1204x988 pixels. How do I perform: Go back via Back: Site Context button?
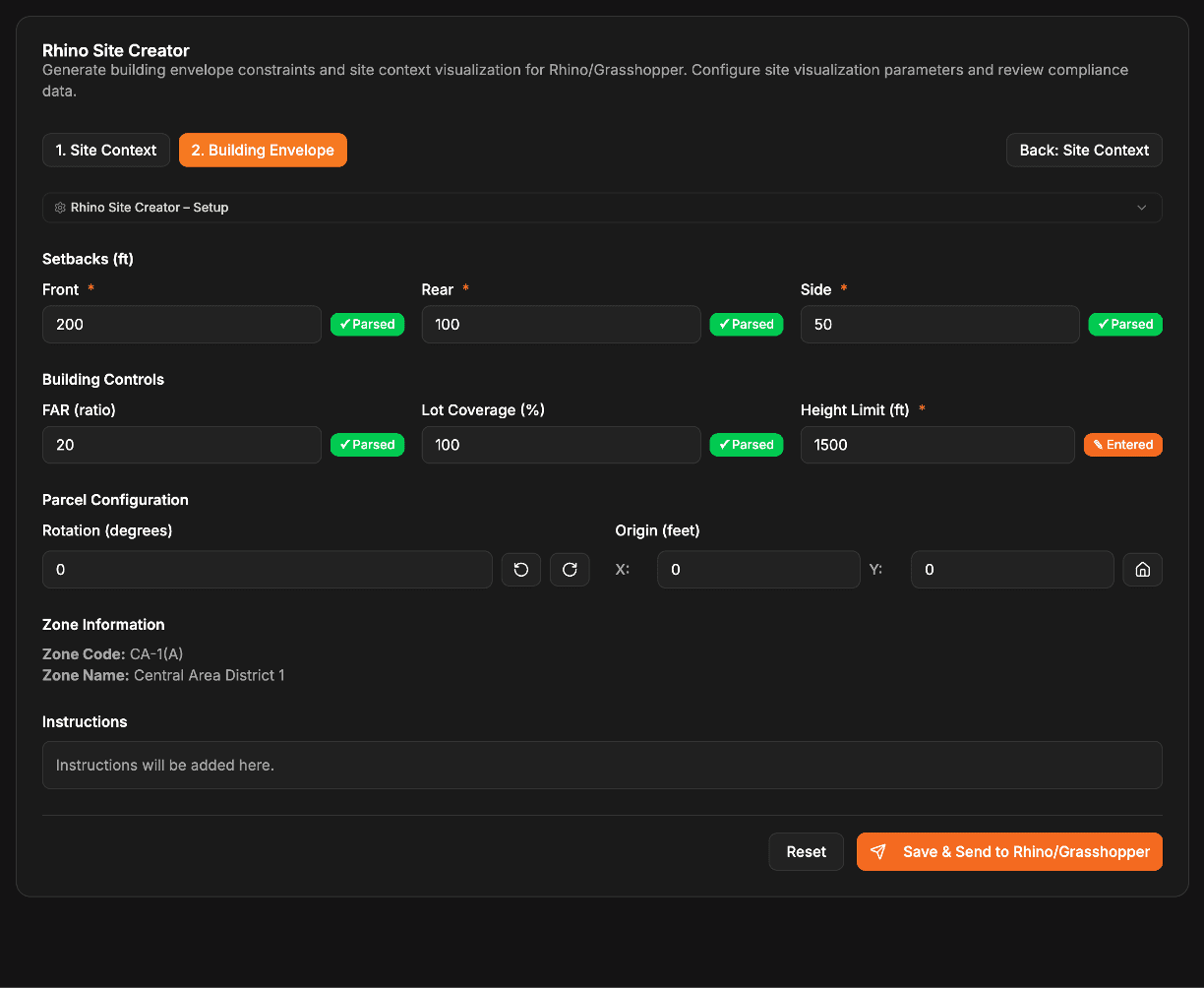[x=1084, y=151]
